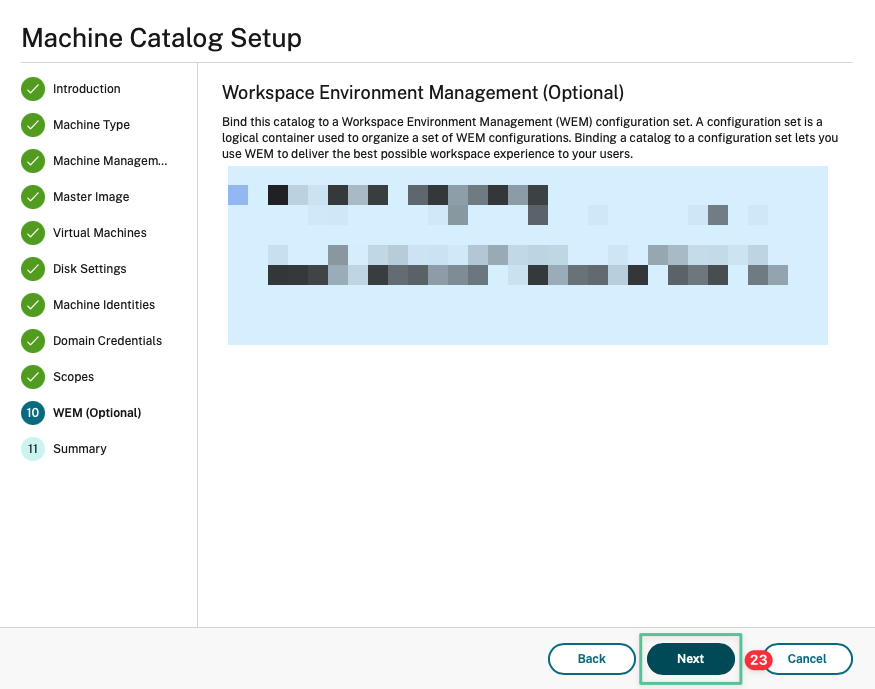Navigate to the Scopes step label
This screenshot has height=689, width=875.
[x=74, y=377]
